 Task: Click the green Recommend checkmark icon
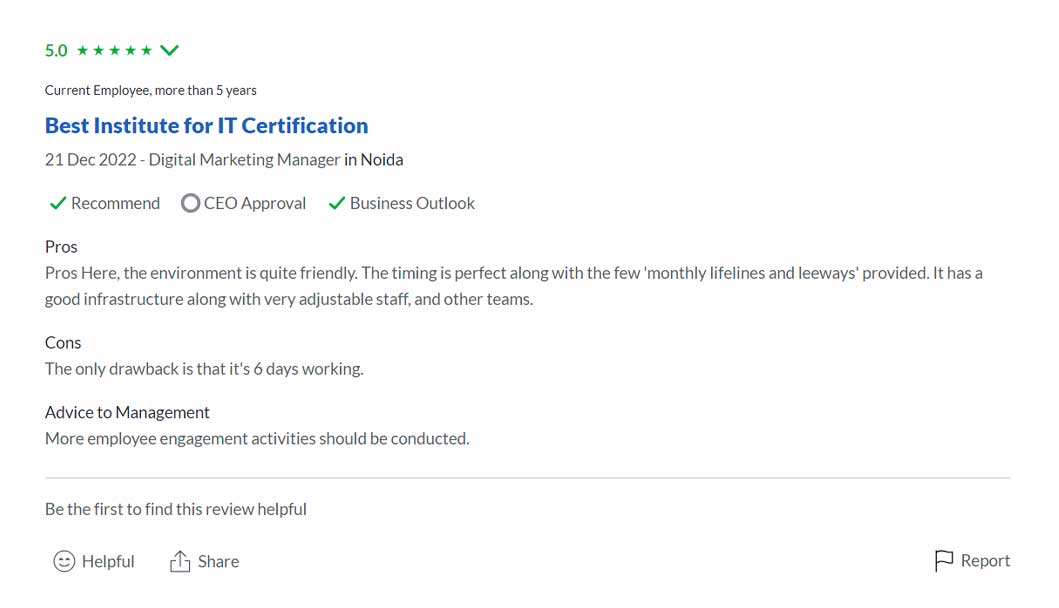coord(58,203)
